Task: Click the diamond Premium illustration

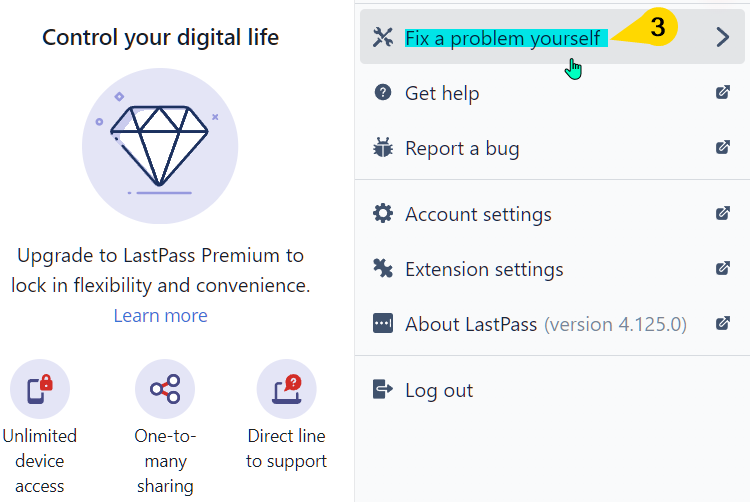Action: [160, 146]
